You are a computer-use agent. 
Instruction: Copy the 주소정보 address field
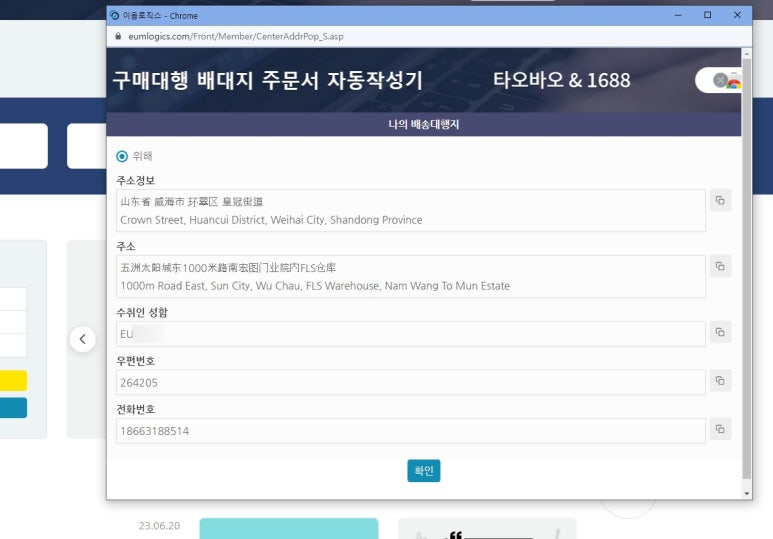720,200
